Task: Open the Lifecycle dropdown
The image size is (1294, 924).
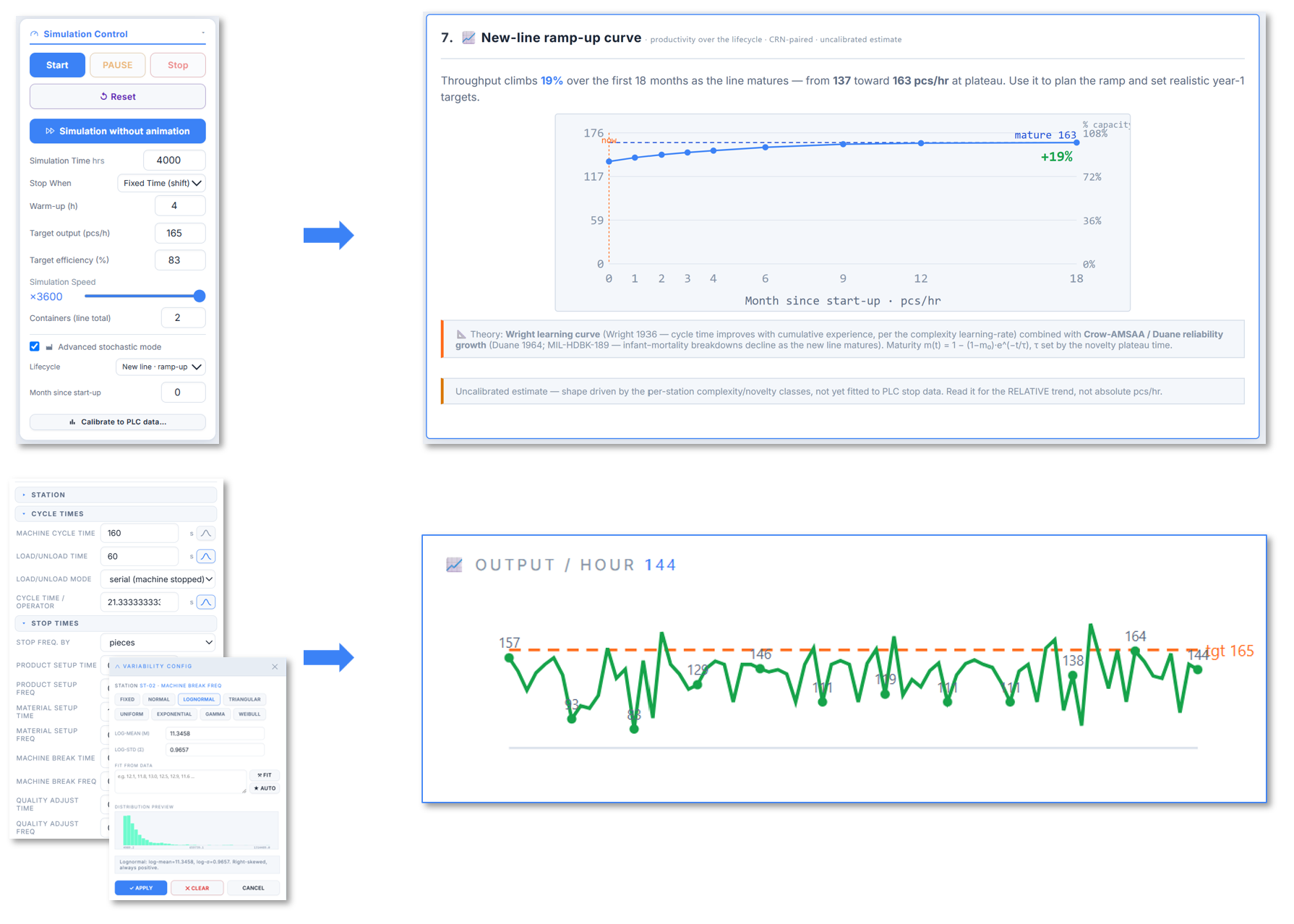Action: click(160, 367)
